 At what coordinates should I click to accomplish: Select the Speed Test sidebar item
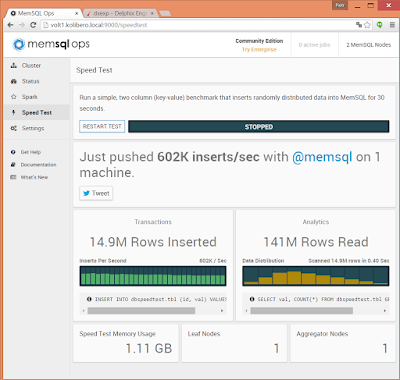click(37, 113)
